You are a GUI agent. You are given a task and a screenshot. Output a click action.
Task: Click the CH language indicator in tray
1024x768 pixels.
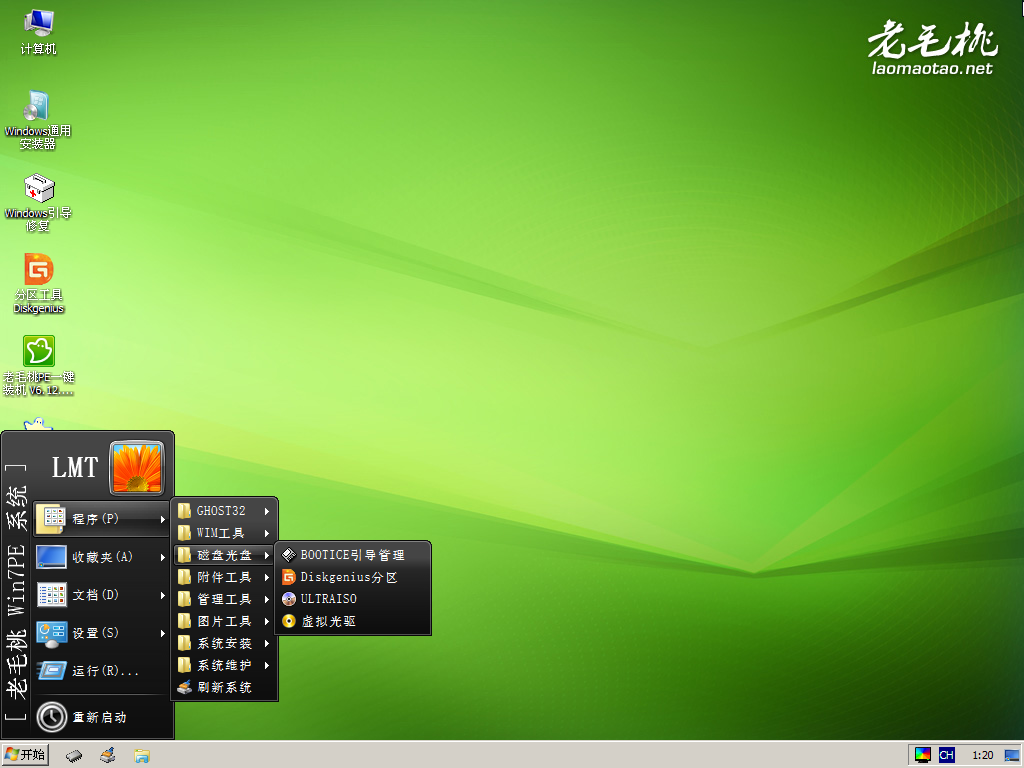click(x=946, y=756)
